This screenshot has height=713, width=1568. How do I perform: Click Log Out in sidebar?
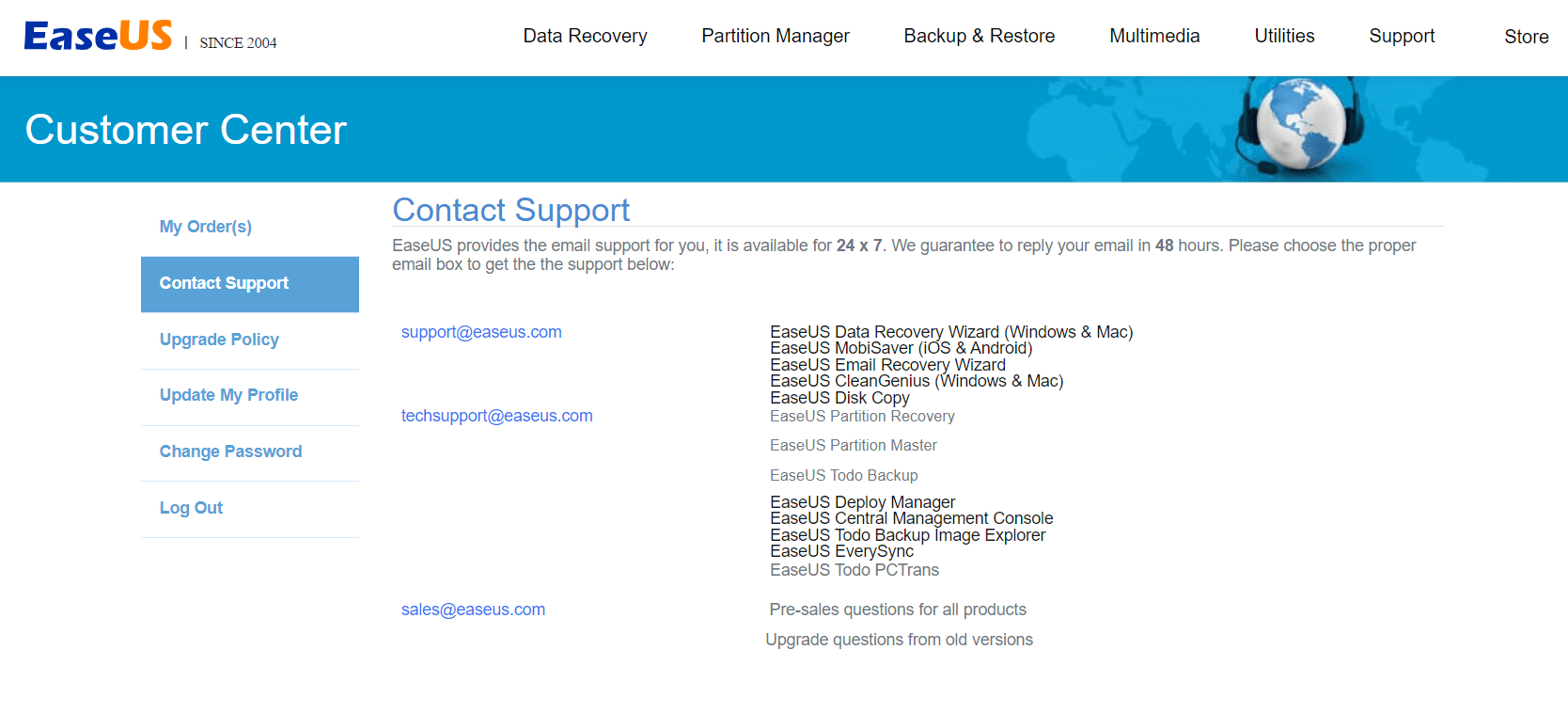click(250, 508)
